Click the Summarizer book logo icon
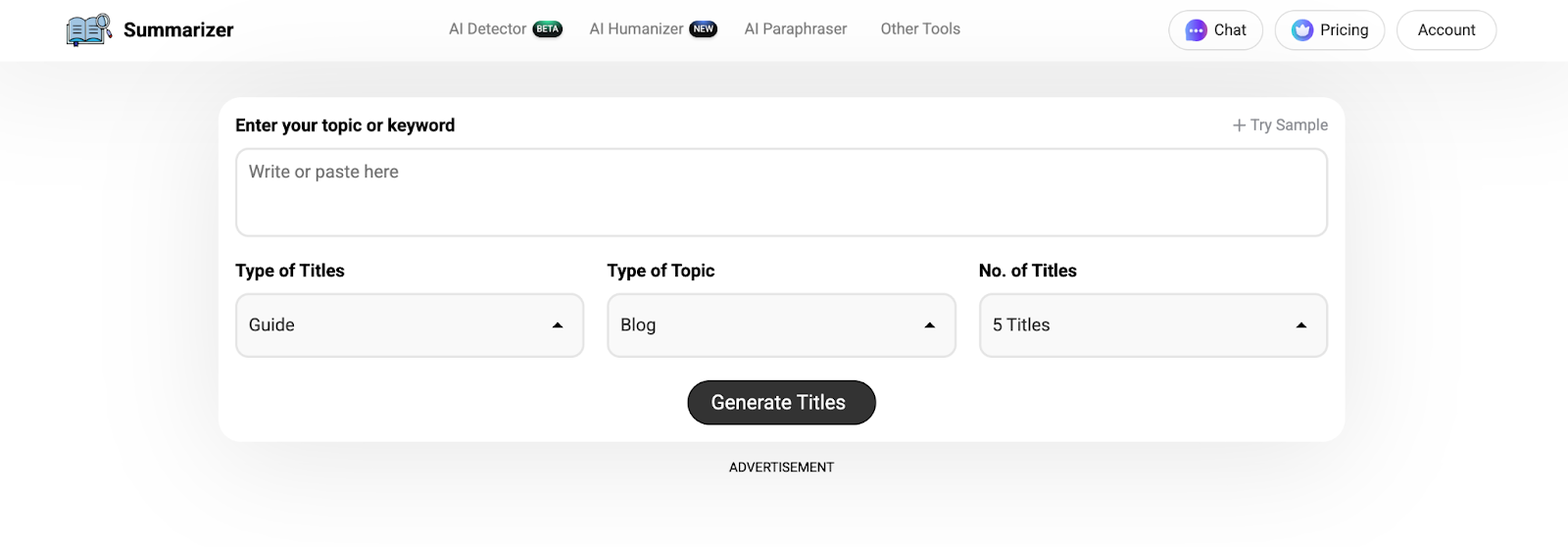This screenshot has width=1568, height=547. (x=89, y=29)
